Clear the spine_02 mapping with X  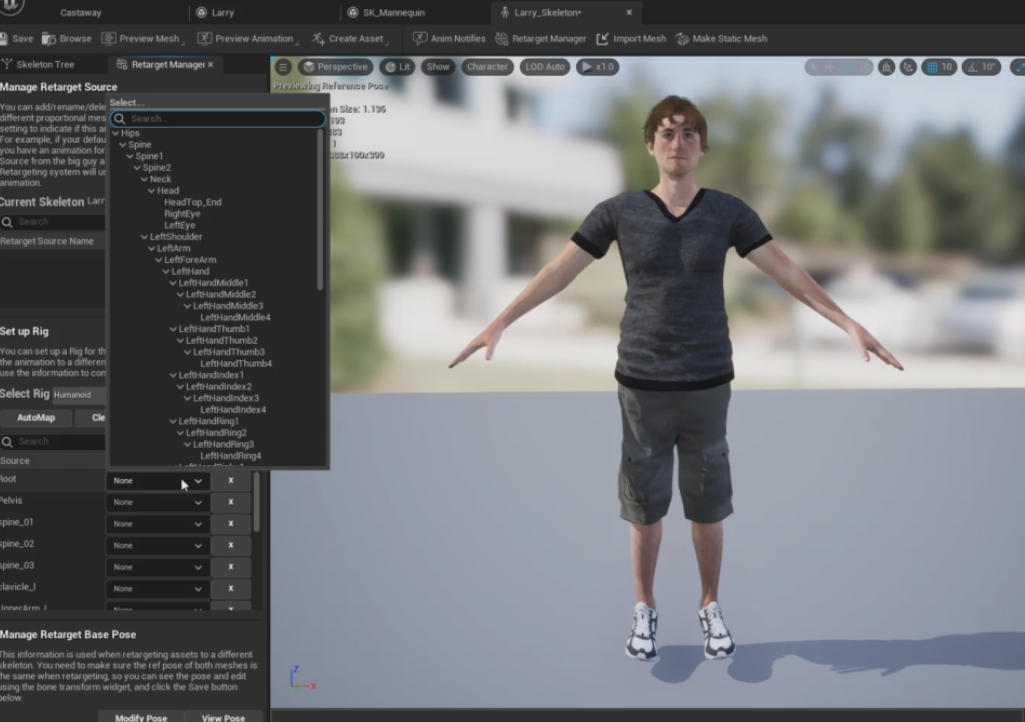click(x=231, y=545)
